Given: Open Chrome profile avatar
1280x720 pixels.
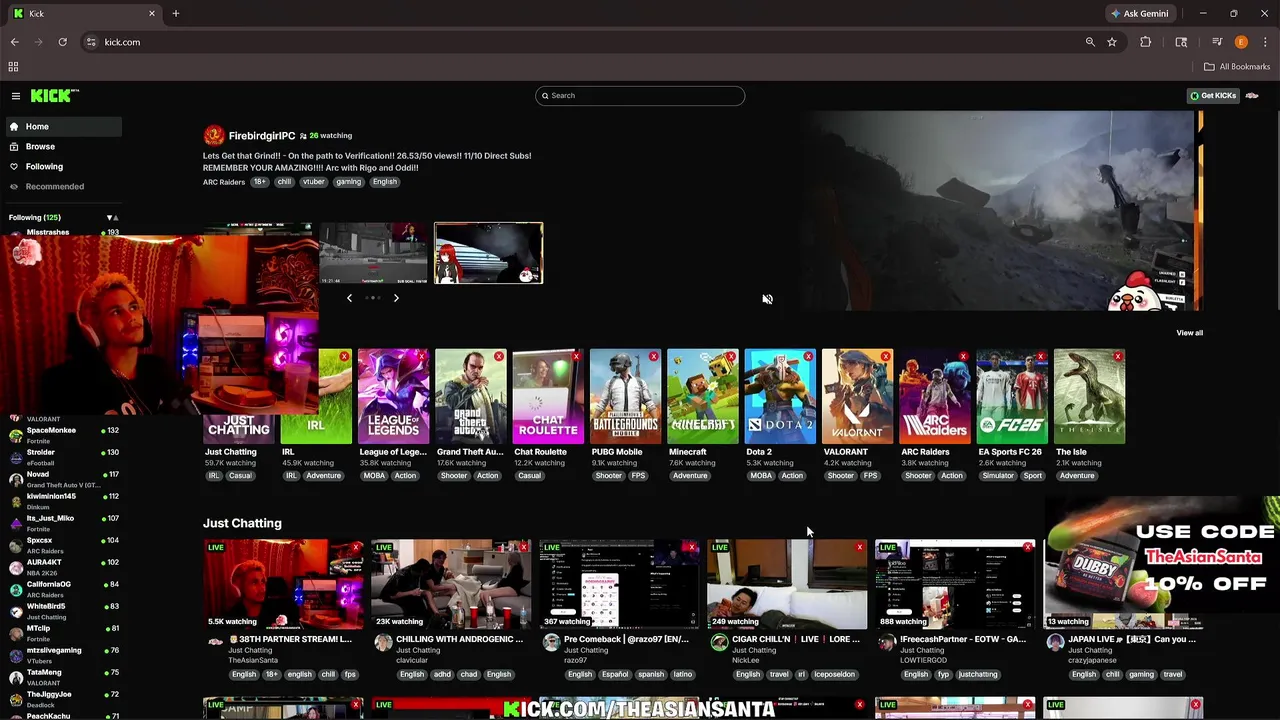Looking at the screenshot, I should [1241, 42].
